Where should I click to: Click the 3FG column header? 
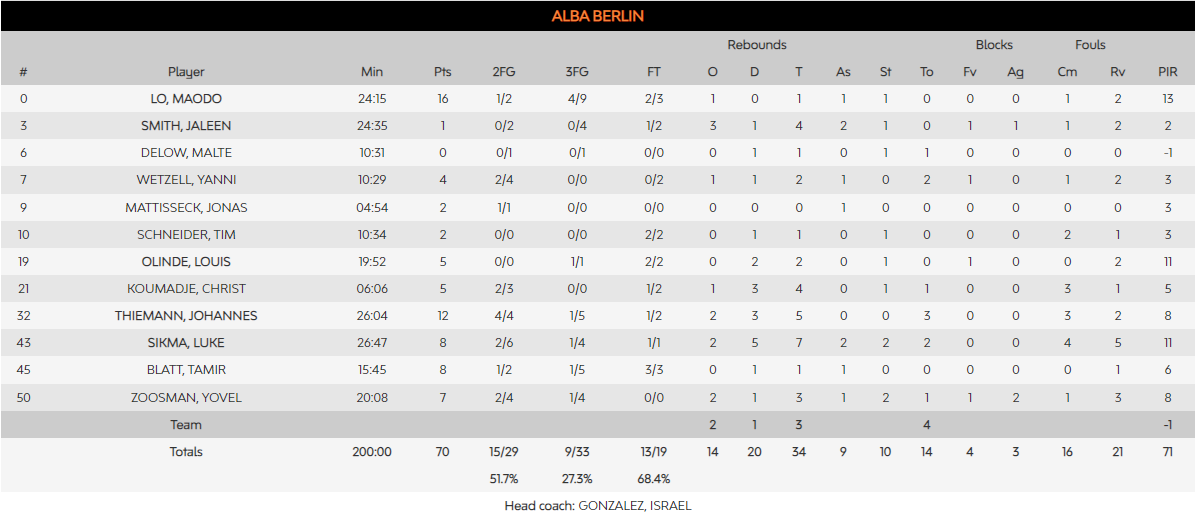[x=577, y=72]
